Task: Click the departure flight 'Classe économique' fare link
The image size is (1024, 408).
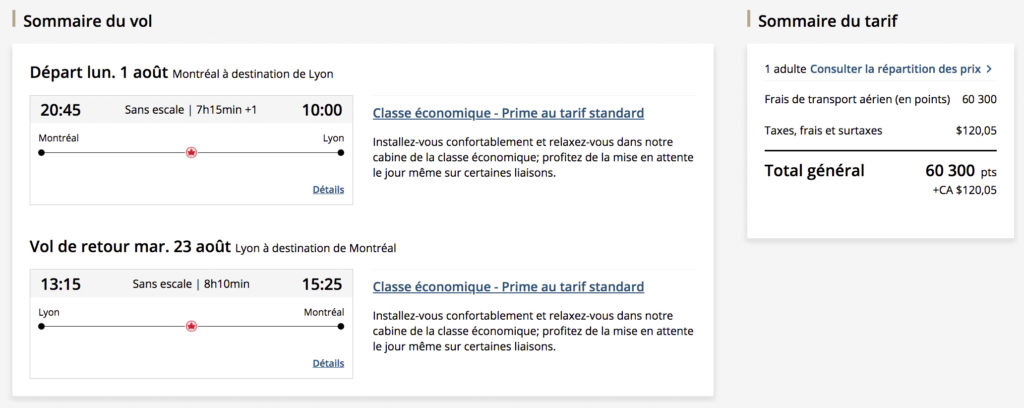Action: click(x=508, y=113)
